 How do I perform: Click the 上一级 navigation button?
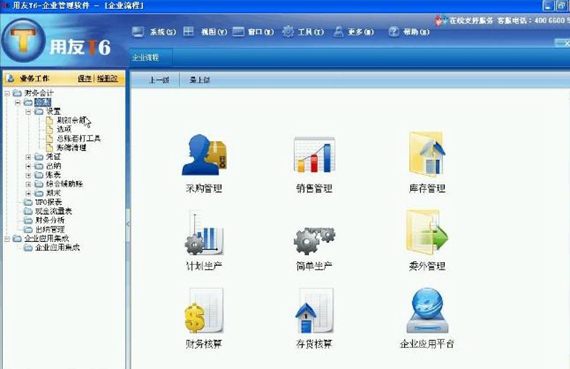[159, 80]
